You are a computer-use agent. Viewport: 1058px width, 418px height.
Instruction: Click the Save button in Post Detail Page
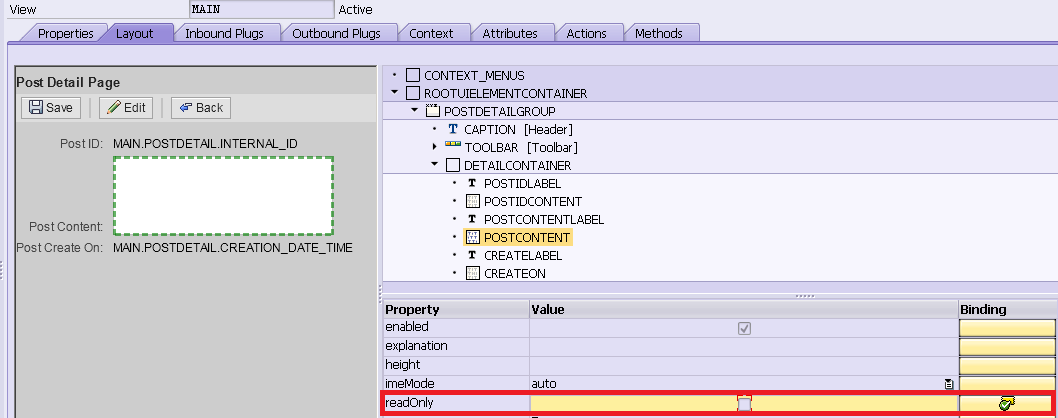pos(51,108)
